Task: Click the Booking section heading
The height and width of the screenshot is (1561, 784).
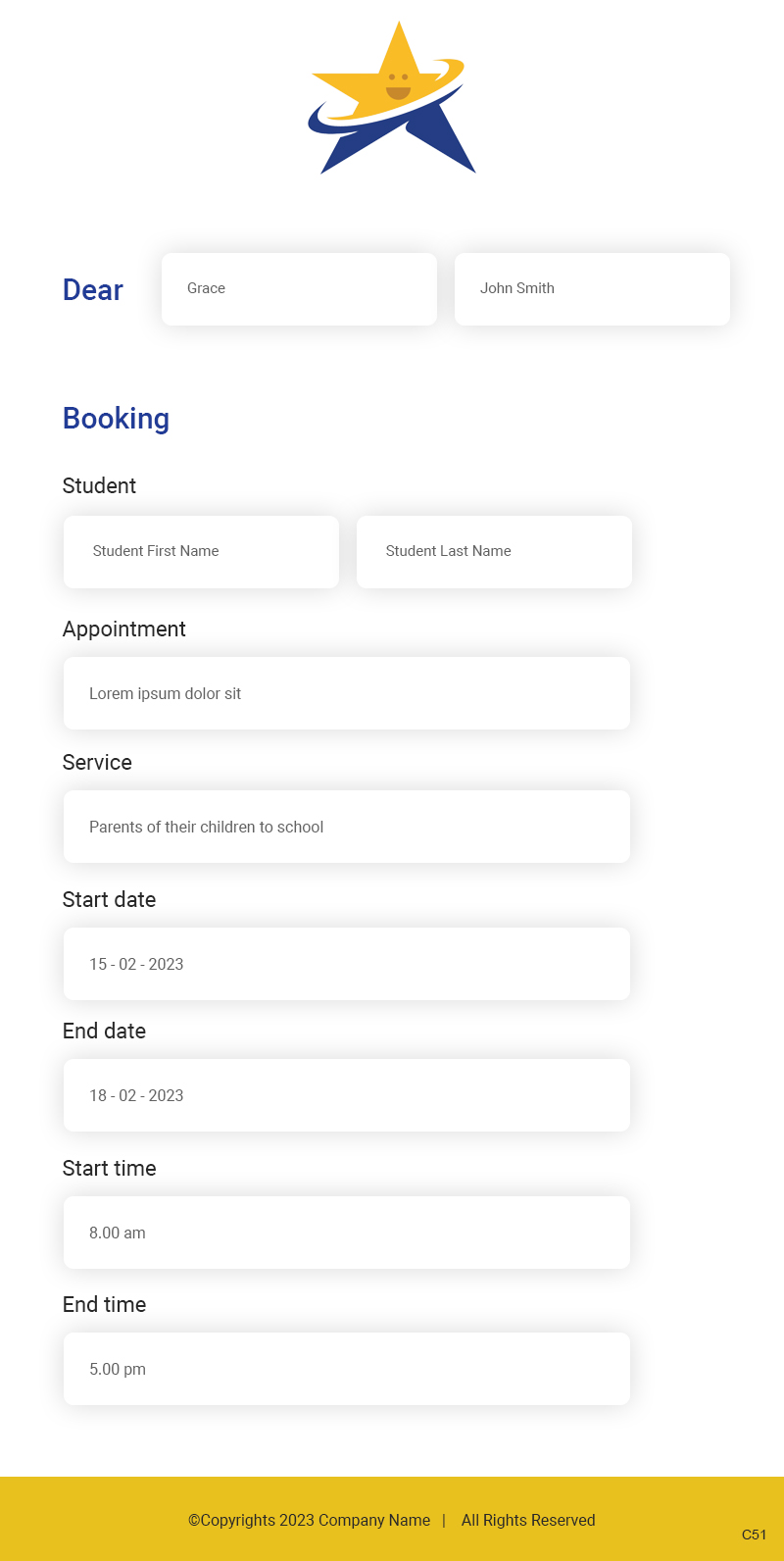Action: 116,419
